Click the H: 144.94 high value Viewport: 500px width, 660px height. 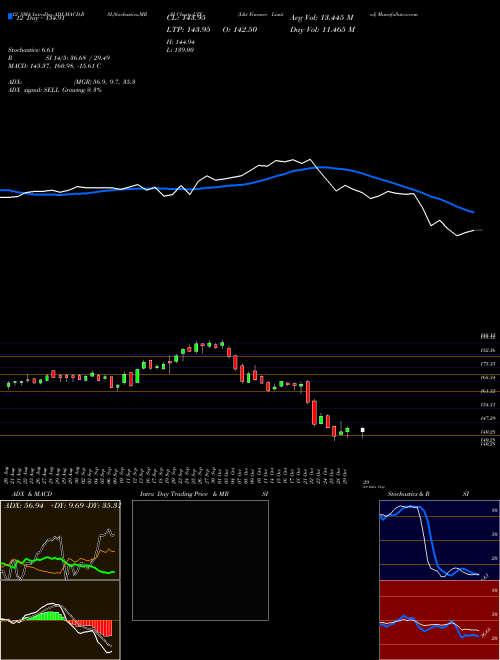pyautogui.click(x=181, y=42)
